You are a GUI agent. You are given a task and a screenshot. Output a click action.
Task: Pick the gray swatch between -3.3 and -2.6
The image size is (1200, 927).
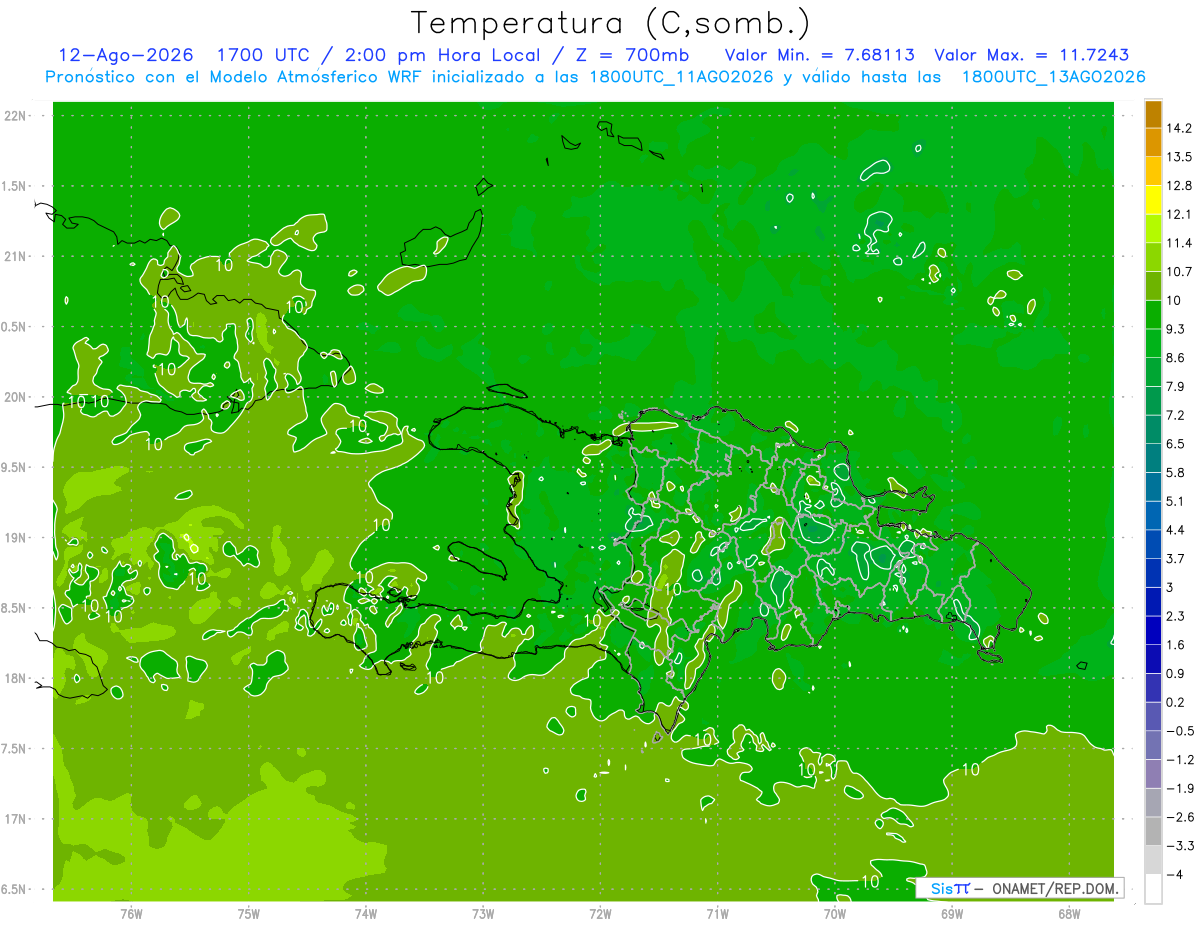1153,831
